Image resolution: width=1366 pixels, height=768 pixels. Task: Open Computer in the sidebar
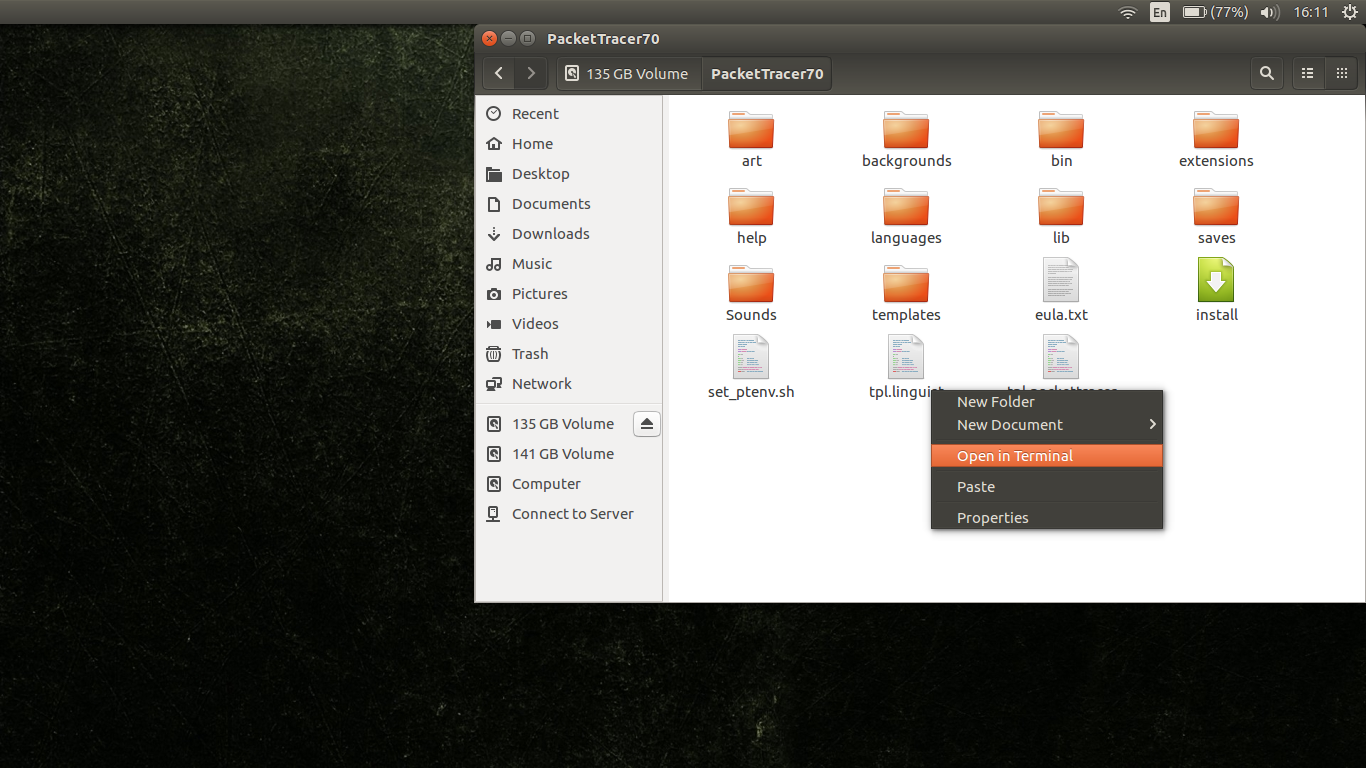point(569,484)
